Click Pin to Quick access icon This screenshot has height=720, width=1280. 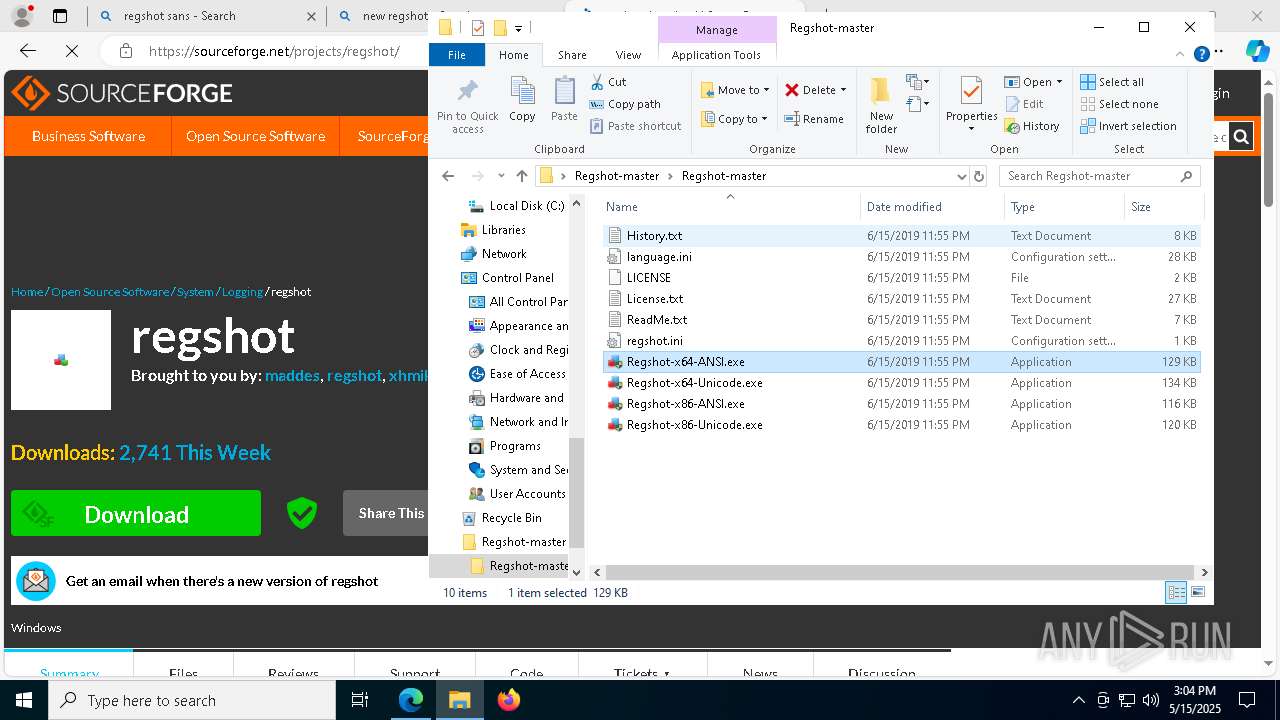[467, 105]
